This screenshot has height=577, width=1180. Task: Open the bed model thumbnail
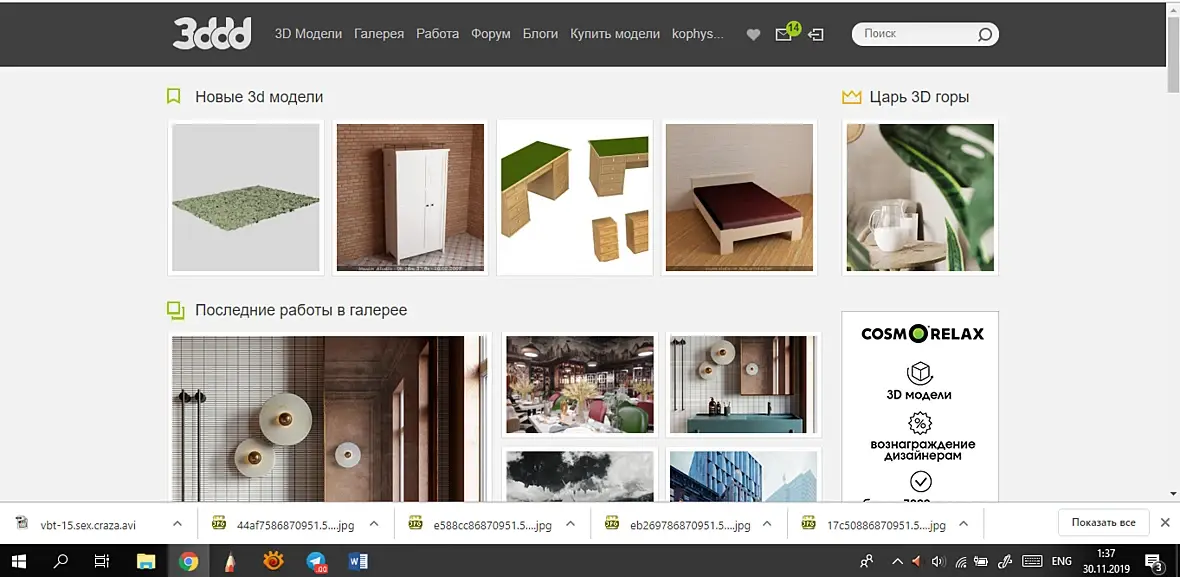click(x=740, y=197)
